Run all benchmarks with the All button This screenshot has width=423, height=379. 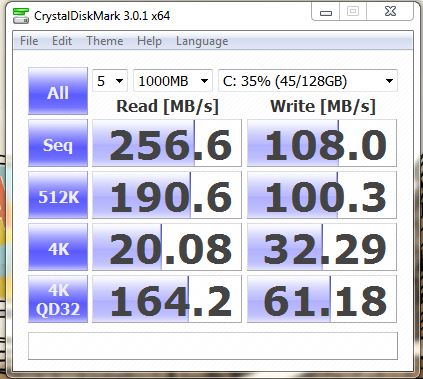[x=58, y=91]
